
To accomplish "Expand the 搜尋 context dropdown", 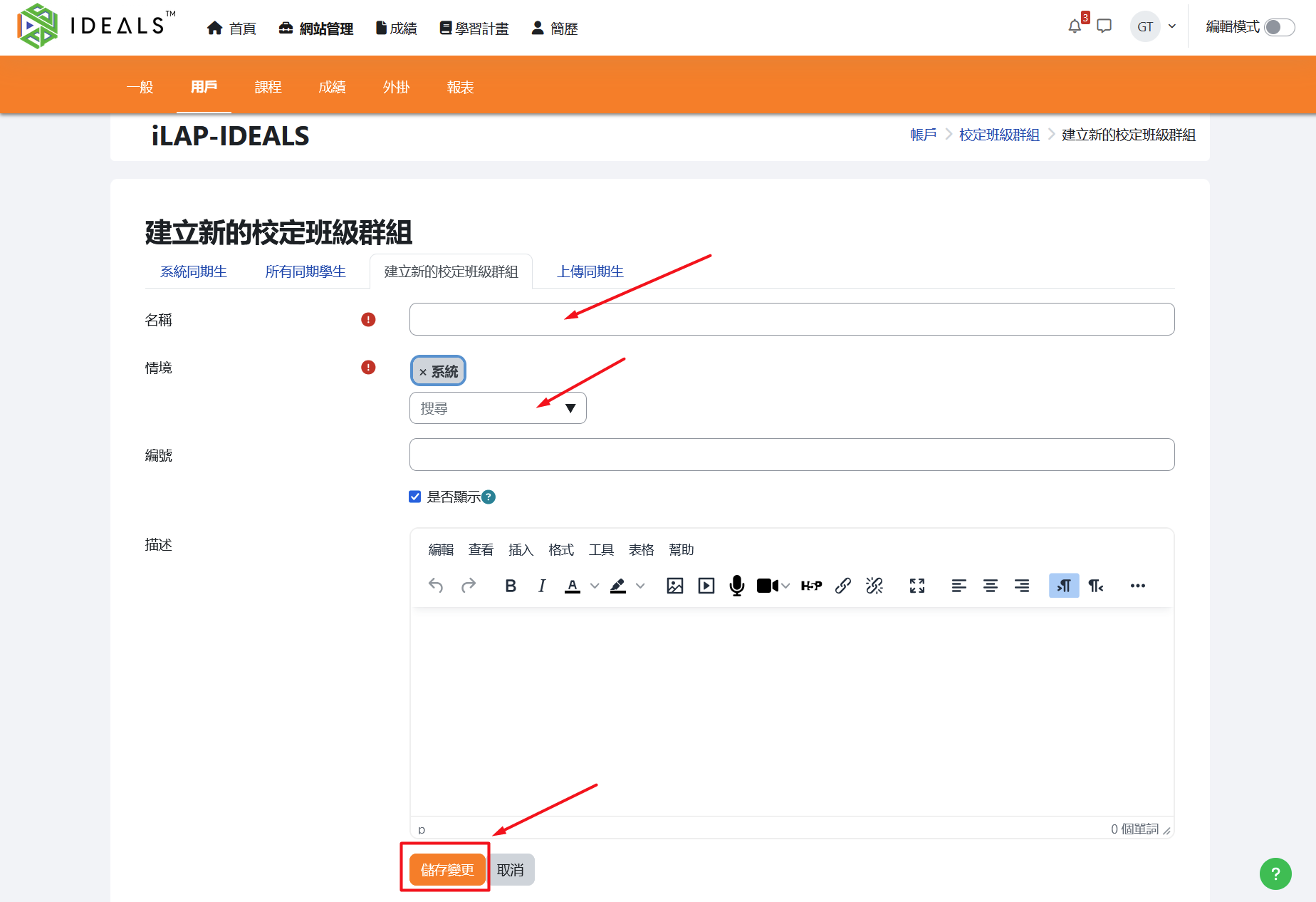I will (570, 408).
